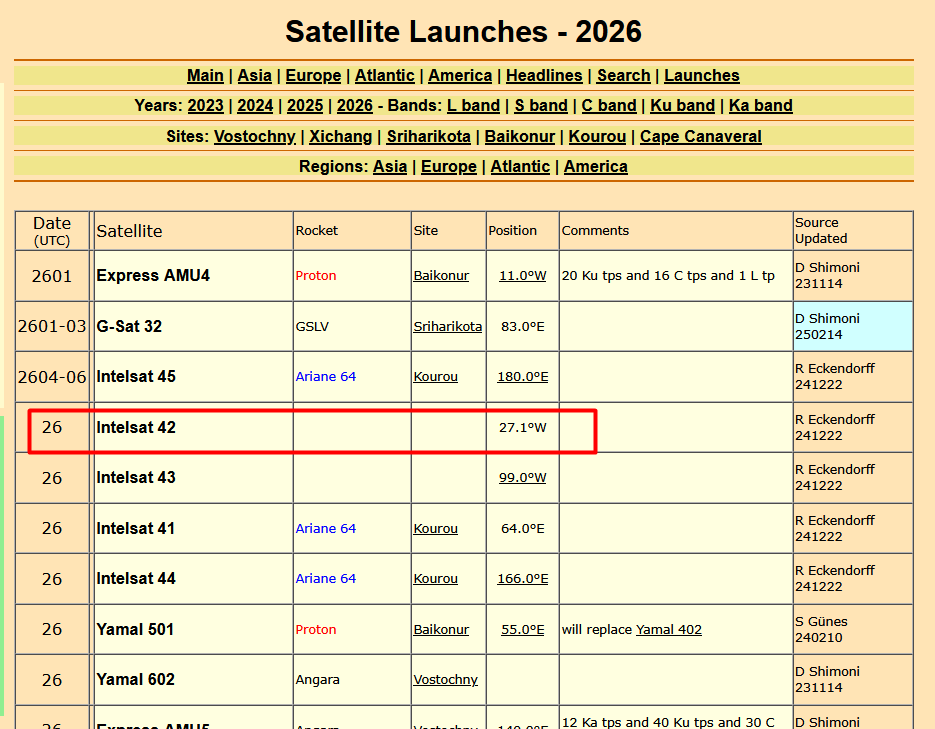This screenshot has height=729, width=935.
Task: Select G-Sat 32 satellite name
Action: click(x=129, y=327)
